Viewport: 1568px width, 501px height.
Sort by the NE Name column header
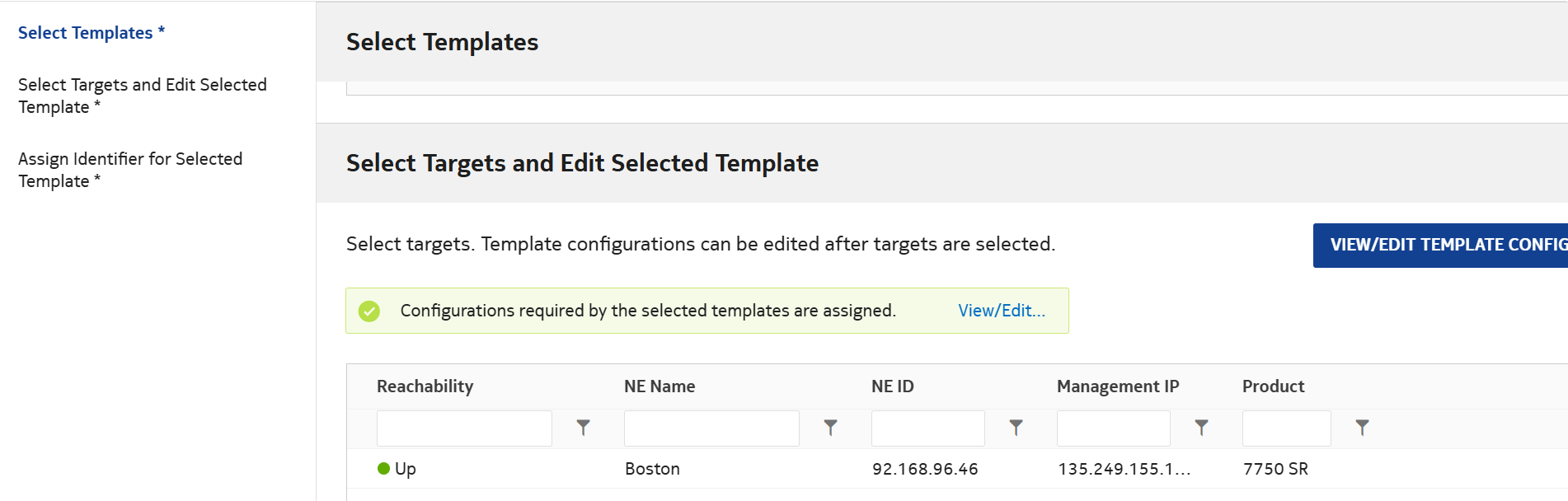point(660,386)
